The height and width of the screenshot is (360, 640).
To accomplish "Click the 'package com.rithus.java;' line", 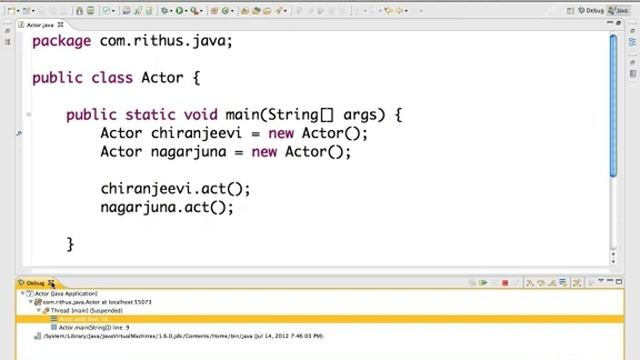I will tap(132, 41).
